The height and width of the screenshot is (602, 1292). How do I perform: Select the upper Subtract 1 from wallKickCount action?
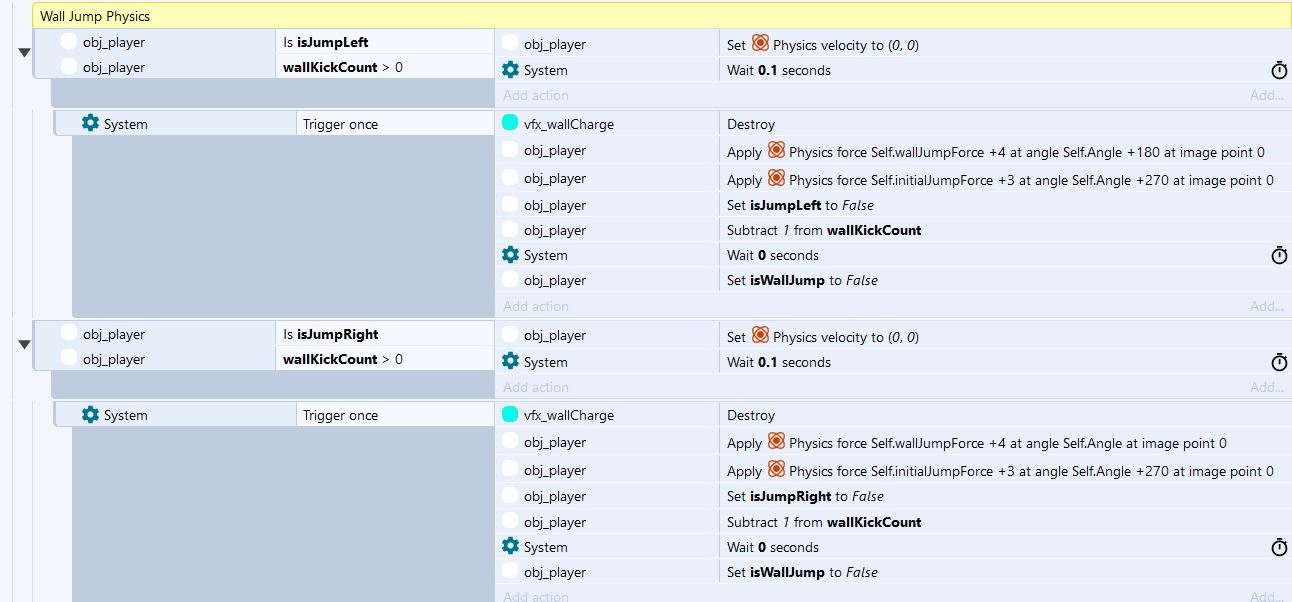(824, 230)
